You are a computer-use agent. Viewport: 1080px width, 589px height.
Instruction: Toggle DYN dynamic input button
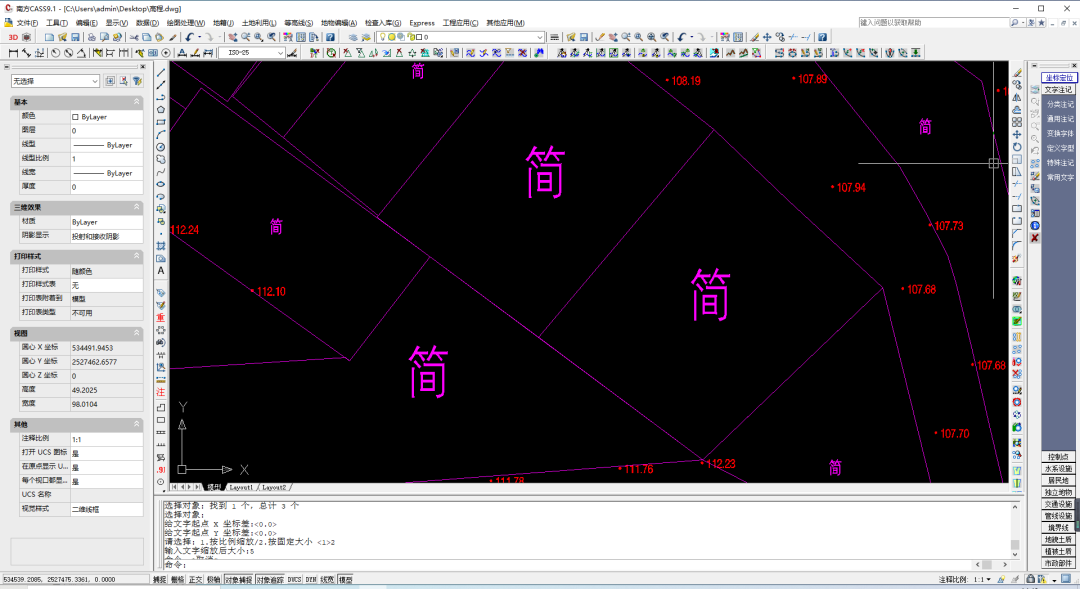(x=311, y=580)
